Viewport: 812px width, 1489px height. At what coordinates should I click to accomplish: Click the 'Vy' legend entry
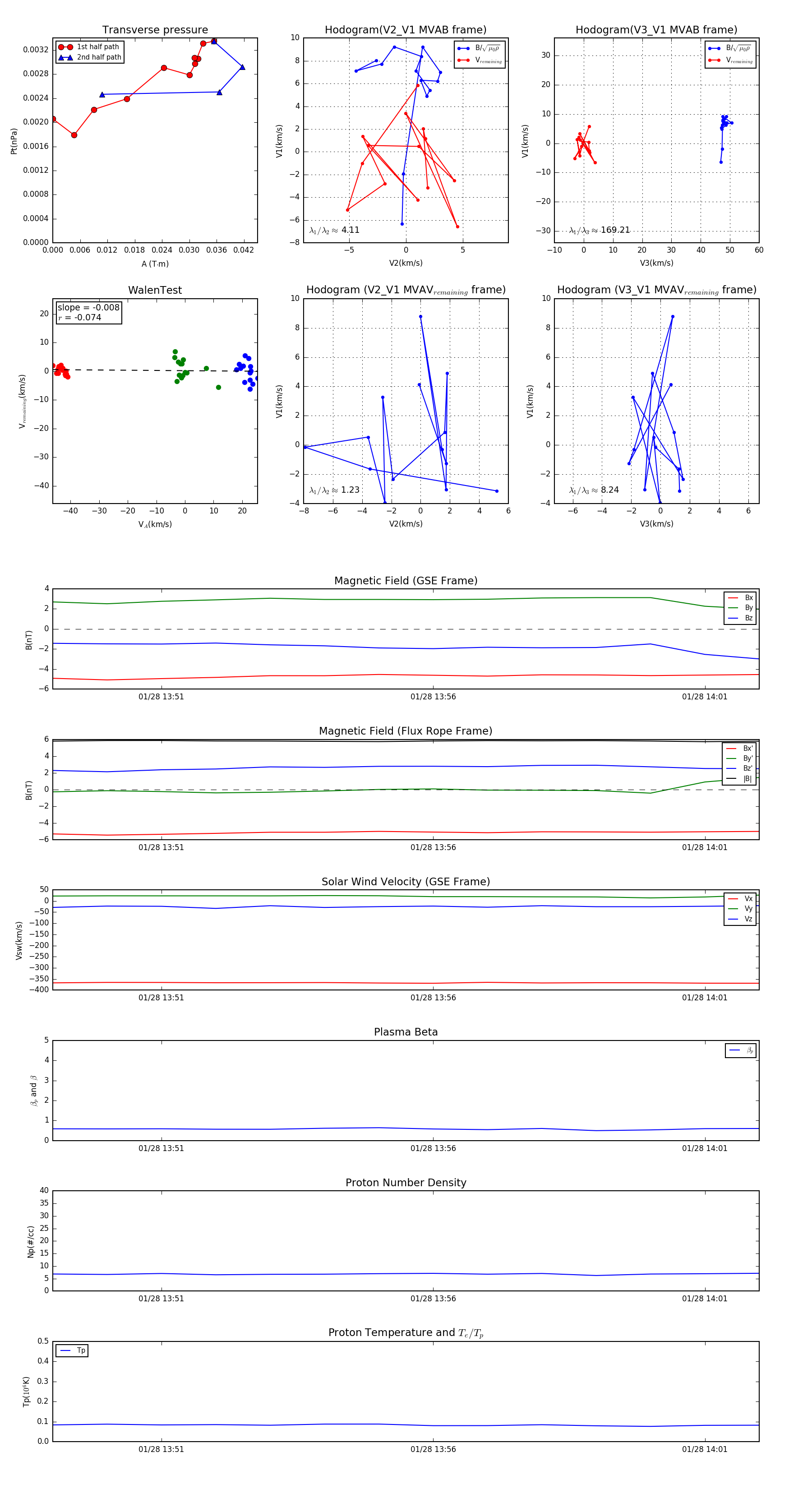coord(740,909)
